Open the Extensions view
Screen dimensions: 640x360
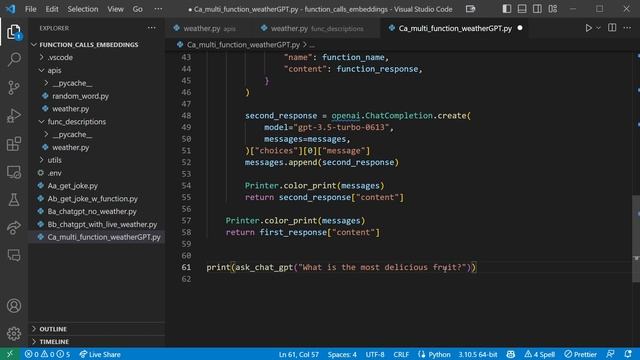point(14,144)
